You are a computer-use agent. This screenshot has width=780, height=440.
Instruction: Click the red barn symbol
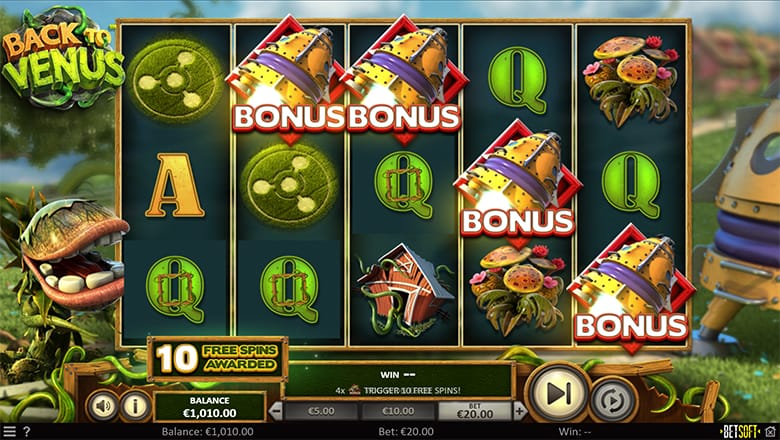tap(404, 290)
